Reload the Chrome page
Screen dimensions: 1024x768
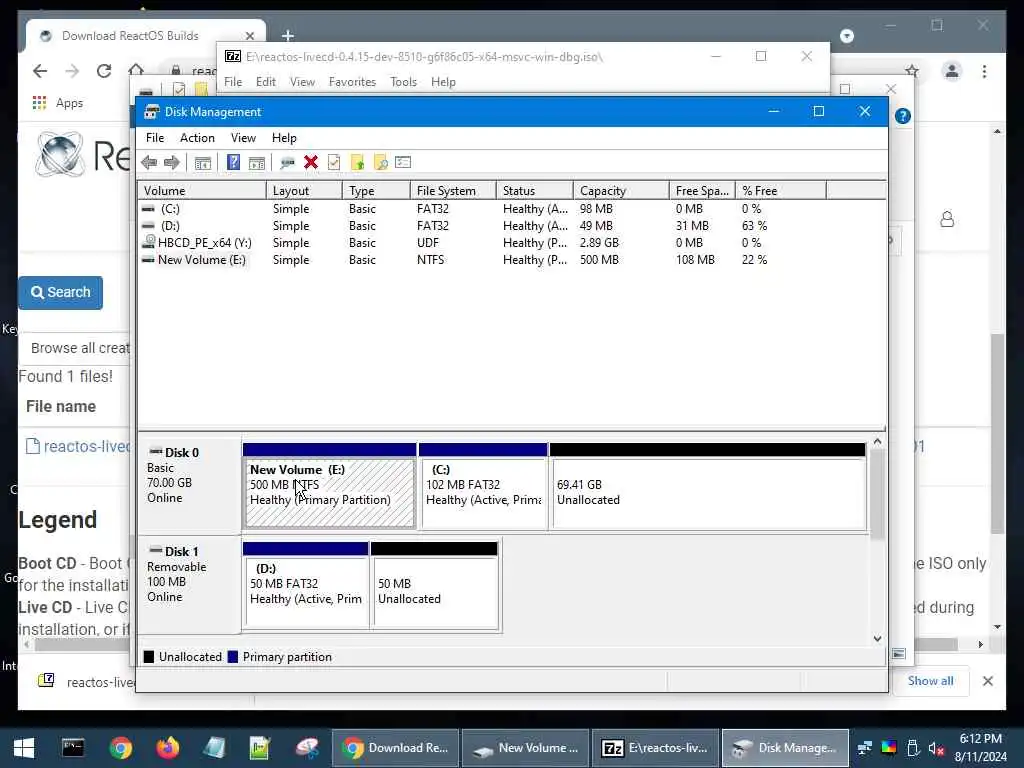coord(104,71)
